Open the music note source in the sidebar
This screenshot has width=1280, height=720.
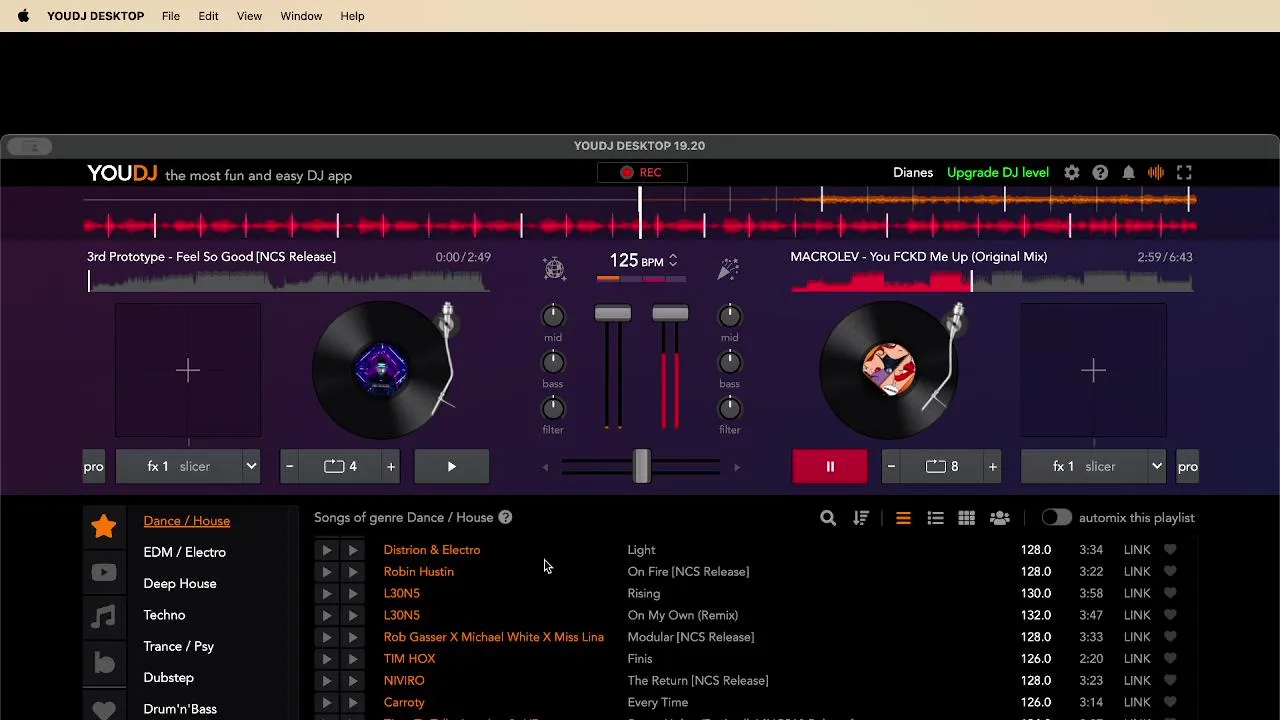(x=104, y=617)
